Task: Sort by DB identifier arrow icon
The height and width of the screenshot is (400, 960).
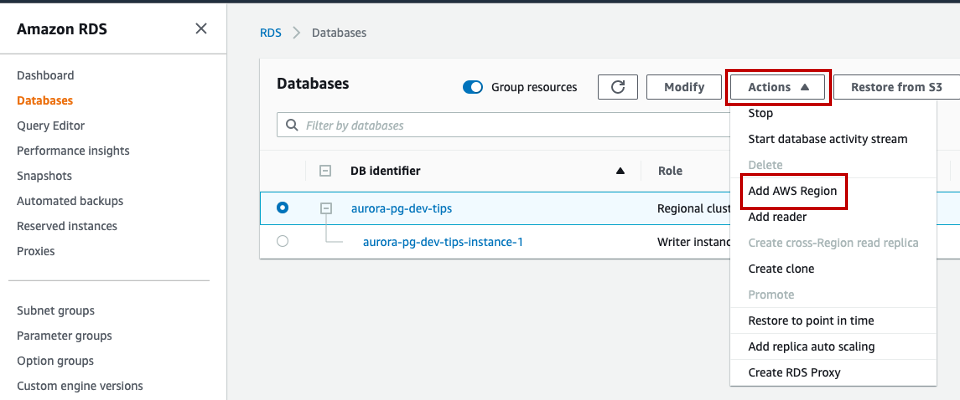Action: [620, 171]
